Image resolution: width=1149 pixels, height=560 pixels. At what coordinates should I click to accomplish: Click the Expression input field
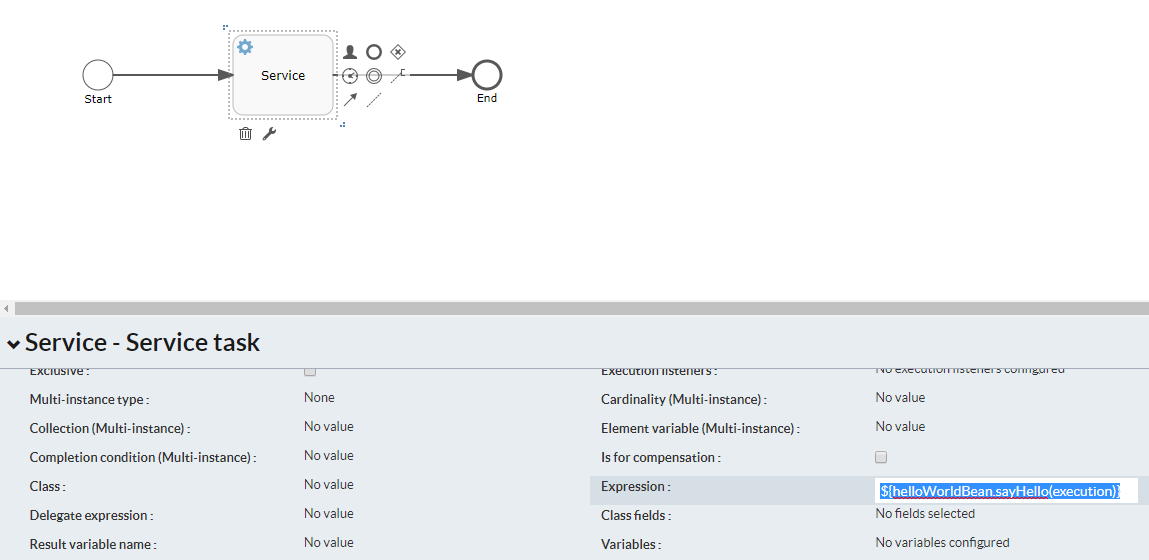(x=1007, y=491)
